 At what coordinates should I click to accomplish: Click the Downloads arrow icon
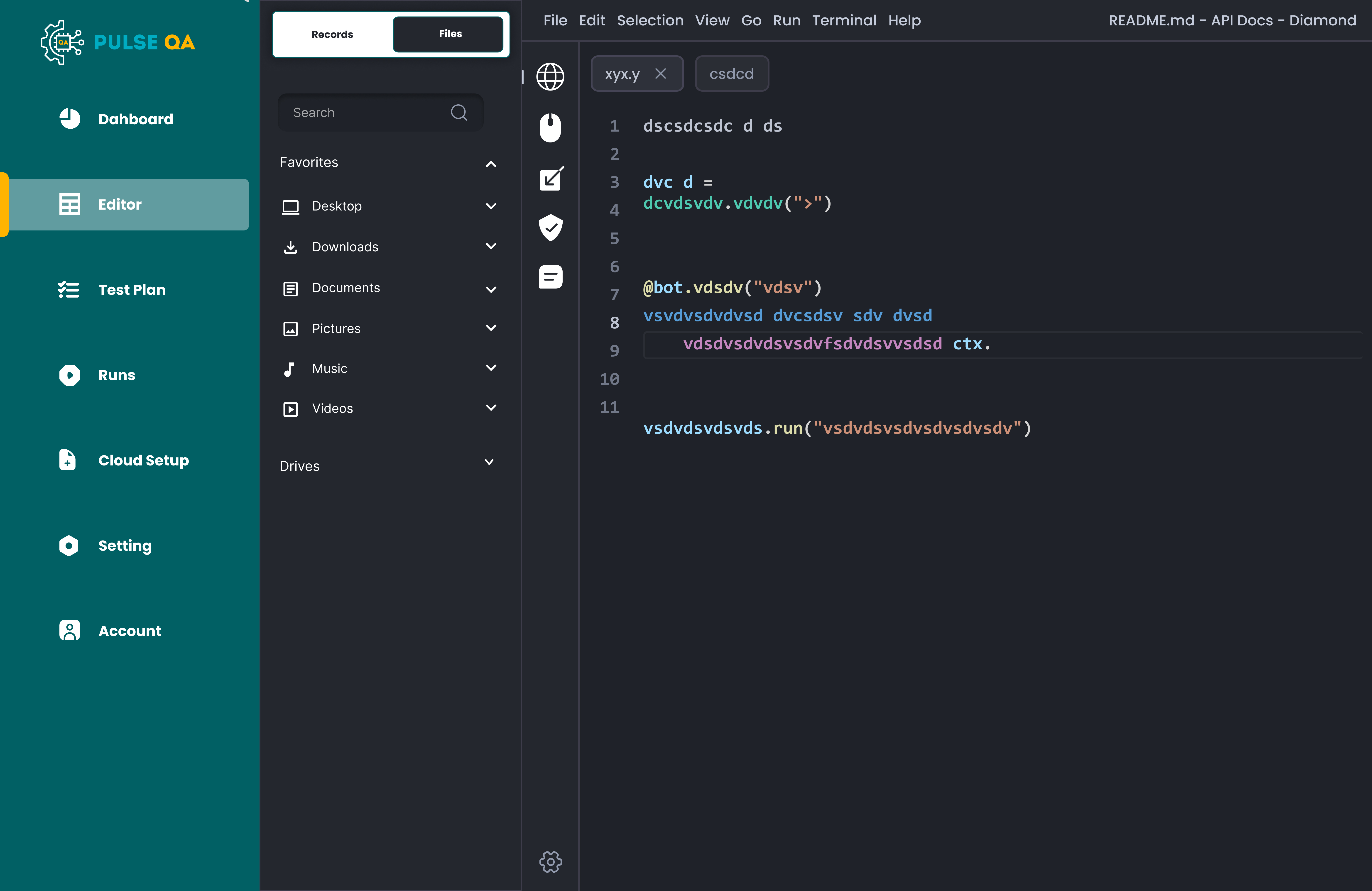point(291,247)
